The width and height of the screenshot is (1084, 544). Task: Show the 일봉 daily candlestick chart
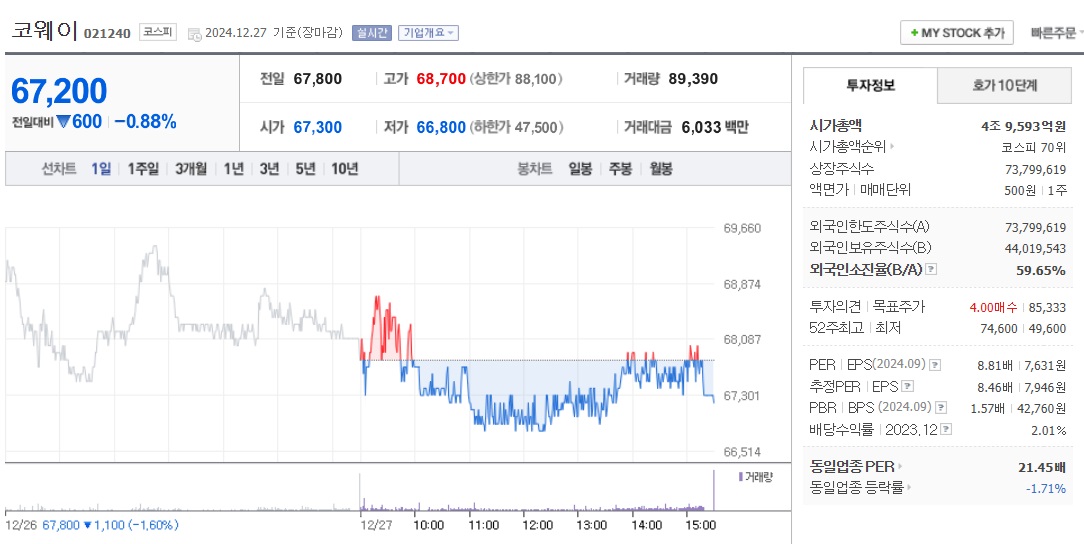click(x=580, y=169)
